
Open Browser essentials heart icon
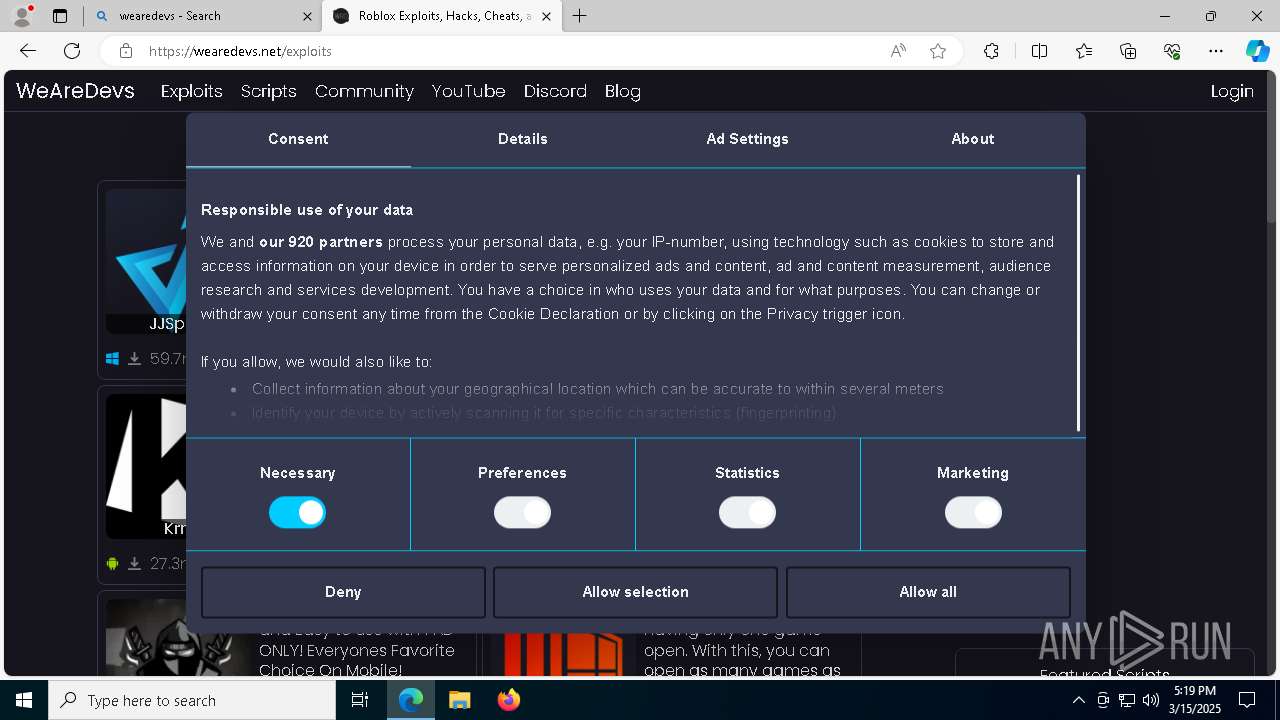point(1172,51)
